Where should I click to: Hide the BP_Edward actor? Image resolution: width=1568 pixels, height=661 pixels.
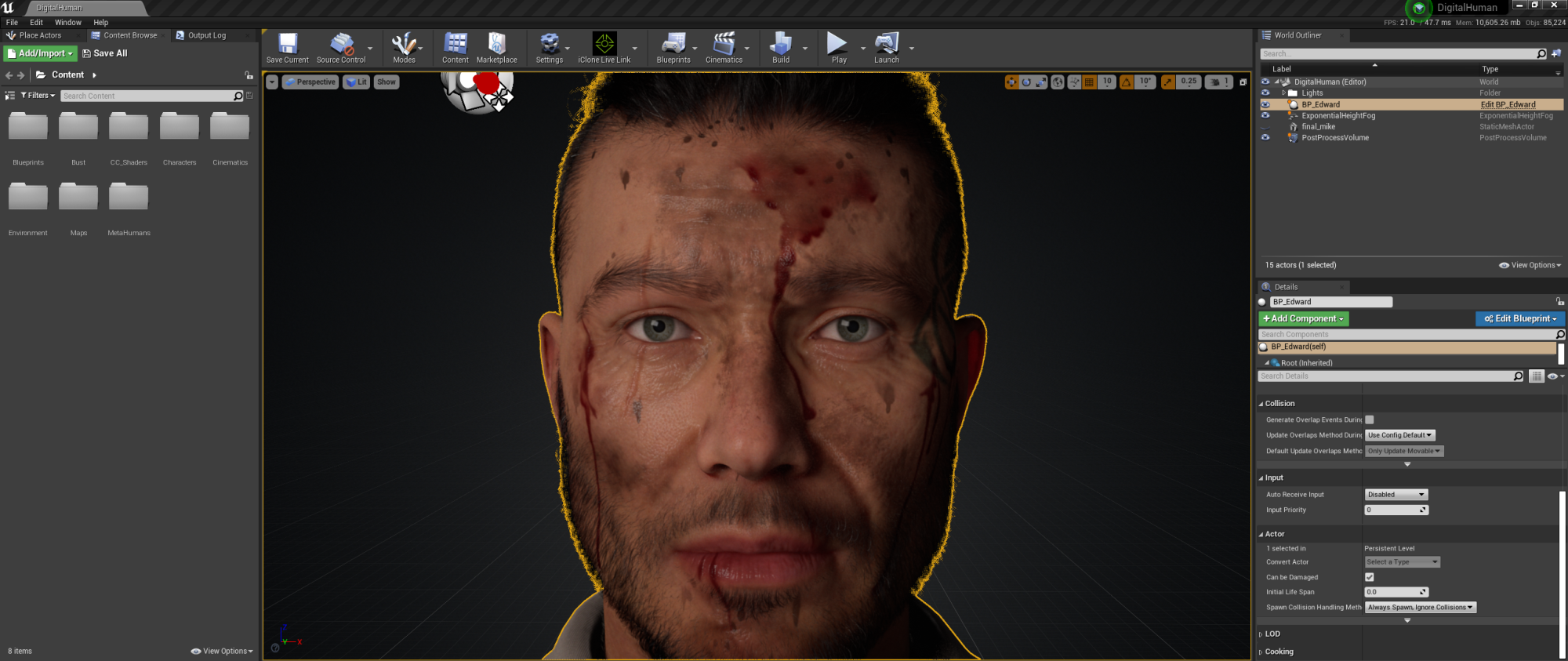coord(1265,104)
